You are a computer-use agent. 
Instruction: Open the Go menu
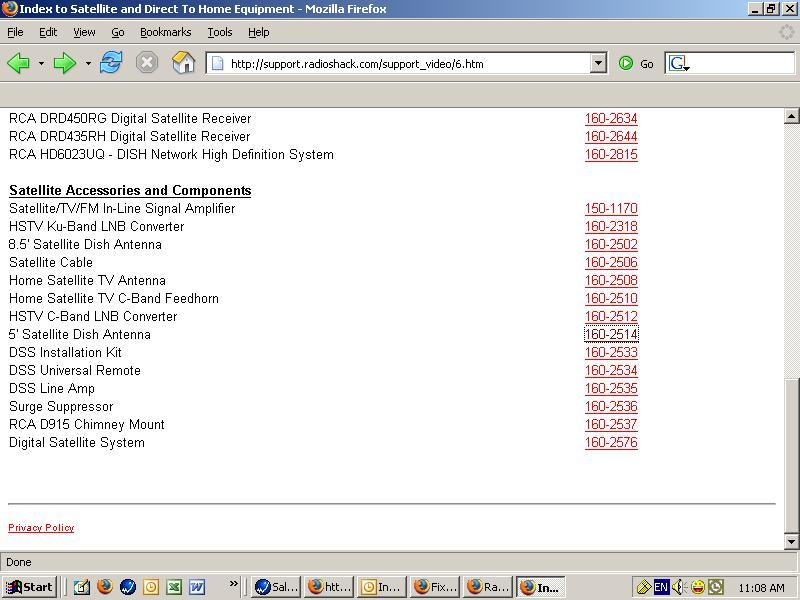tap(118, 32)
